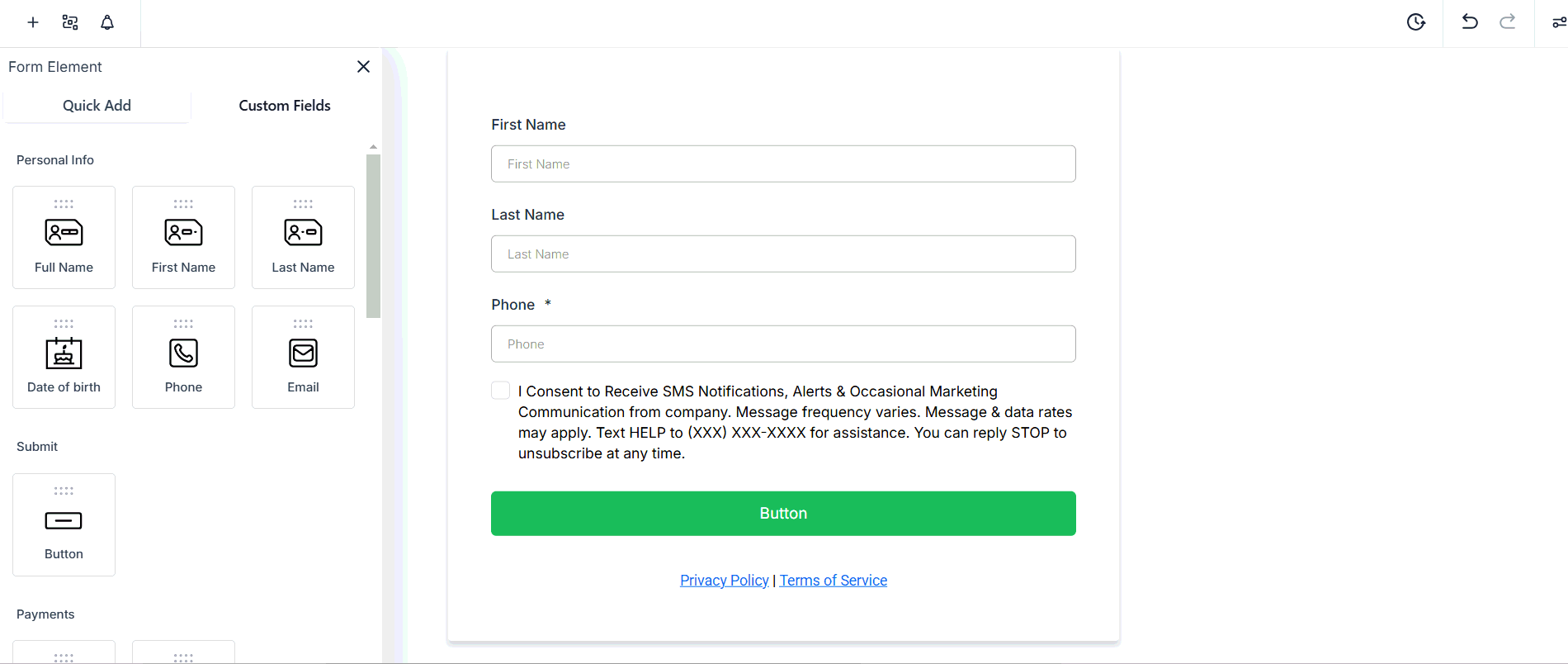Switch to the Quick Add tab
This screenshot has width=1568, height=664.
pyautogui.click(x=97, y=106)
